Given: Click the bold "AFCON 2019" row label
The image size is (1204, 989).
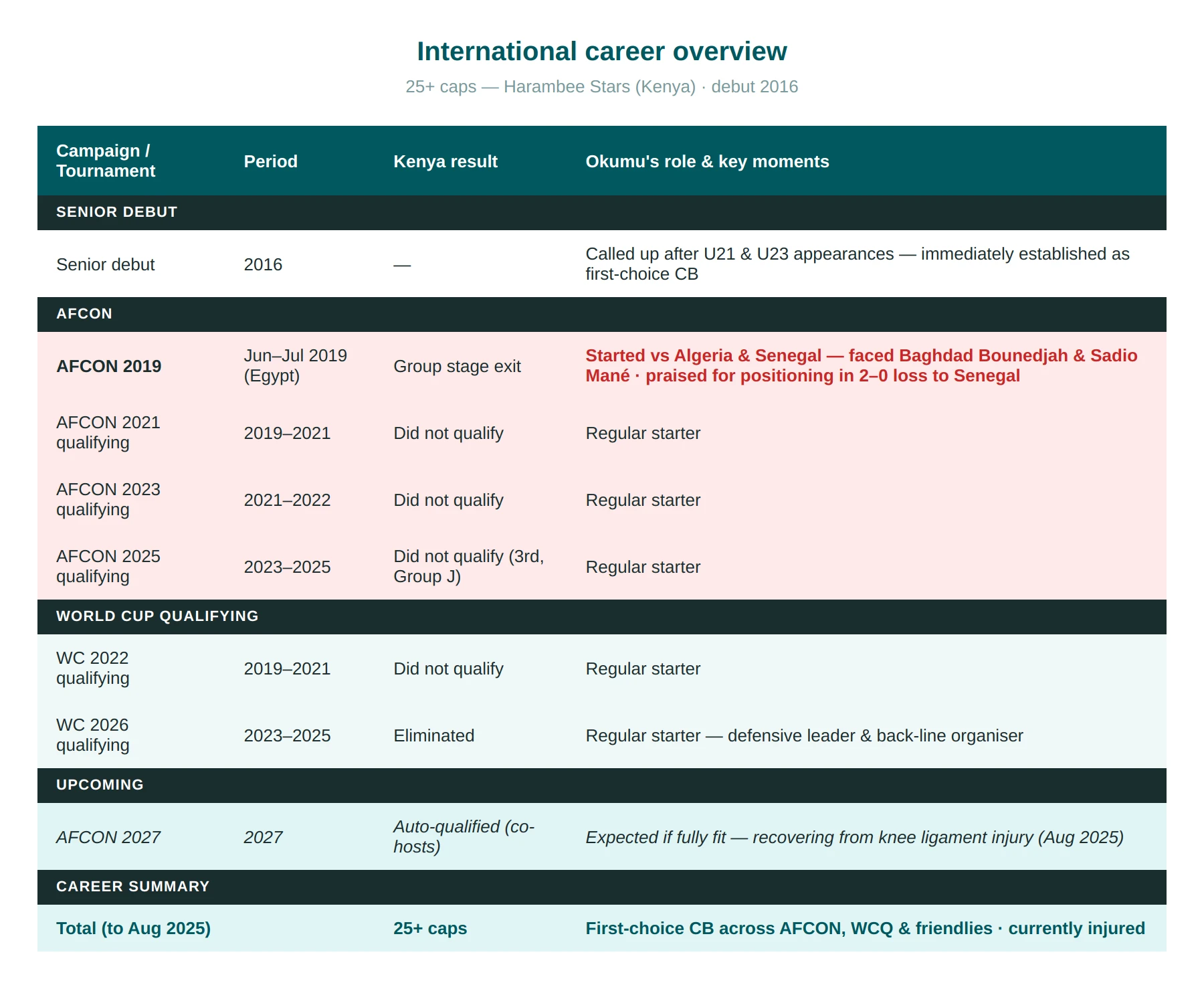Looking at the screenshot, I should (x=108, y=366).
